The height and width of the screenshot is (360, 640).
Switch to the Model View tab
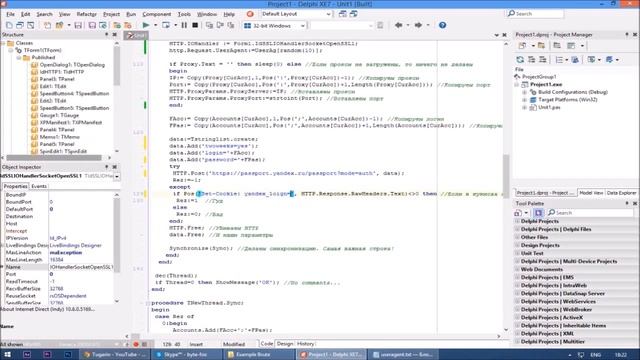pyautogui.click(x=591, y=193)
